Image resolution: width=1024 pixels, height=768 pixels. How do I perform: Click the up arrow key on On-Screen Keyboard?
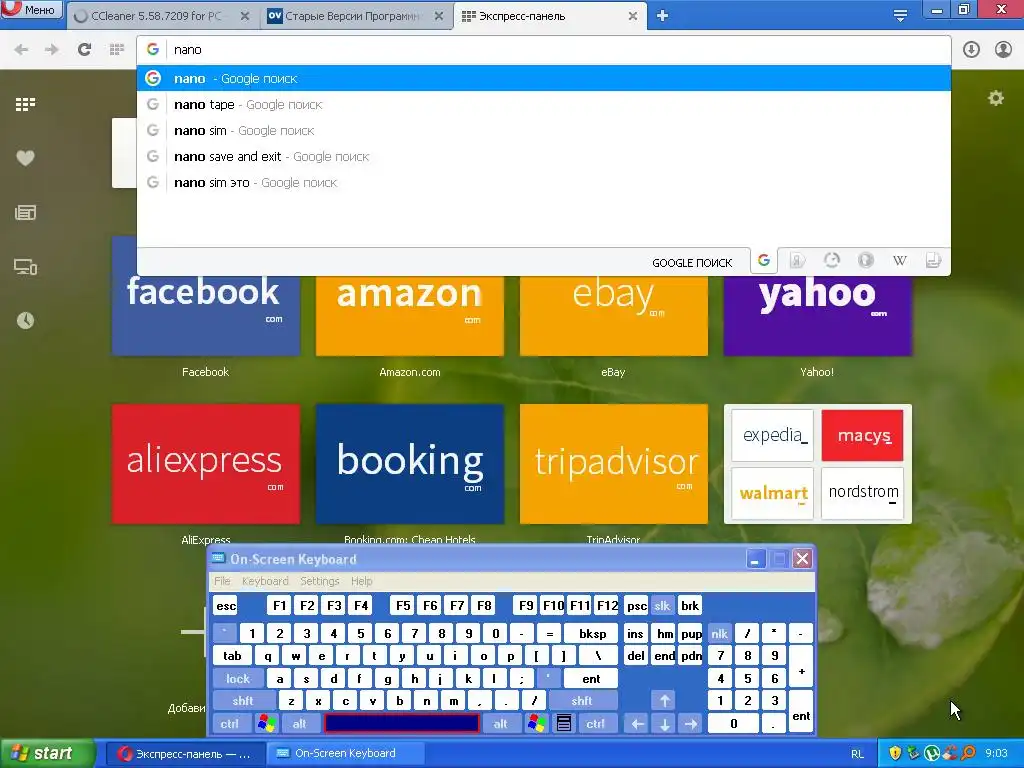coord(664,701)
